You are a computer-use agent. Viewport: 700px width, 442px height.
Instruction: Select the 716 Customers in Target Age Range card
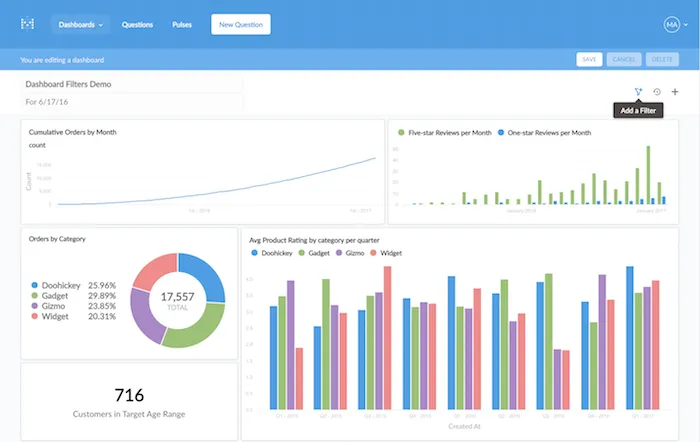[130, 401]
